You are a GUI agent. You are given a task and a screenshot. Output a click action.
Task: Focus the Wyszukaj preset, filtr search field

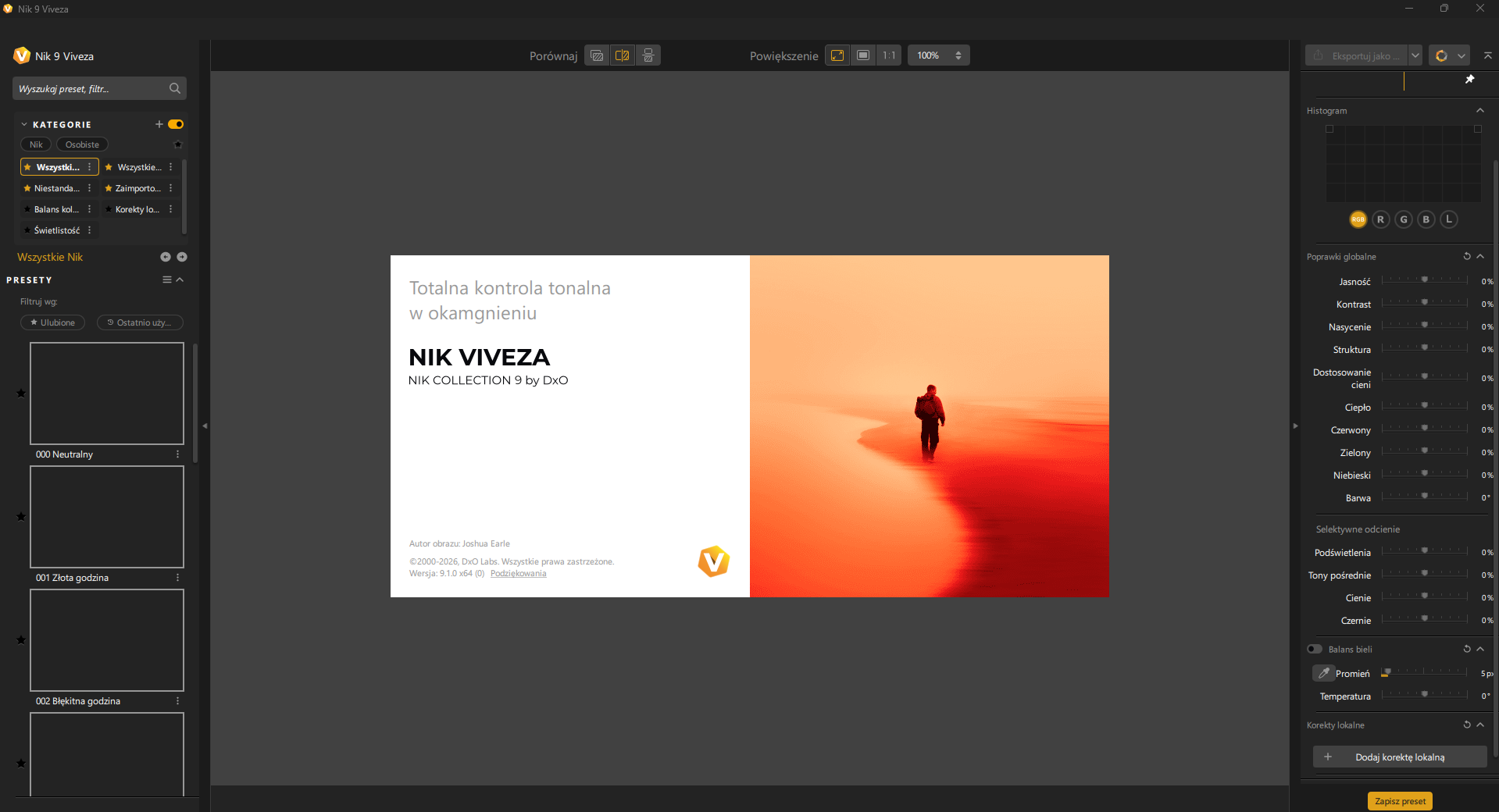99,88
